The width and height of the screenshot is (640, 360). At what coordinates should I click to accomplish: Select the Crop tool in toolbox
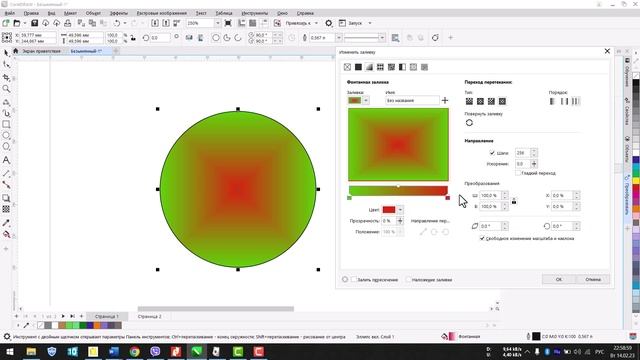click(x=6, y=78)
